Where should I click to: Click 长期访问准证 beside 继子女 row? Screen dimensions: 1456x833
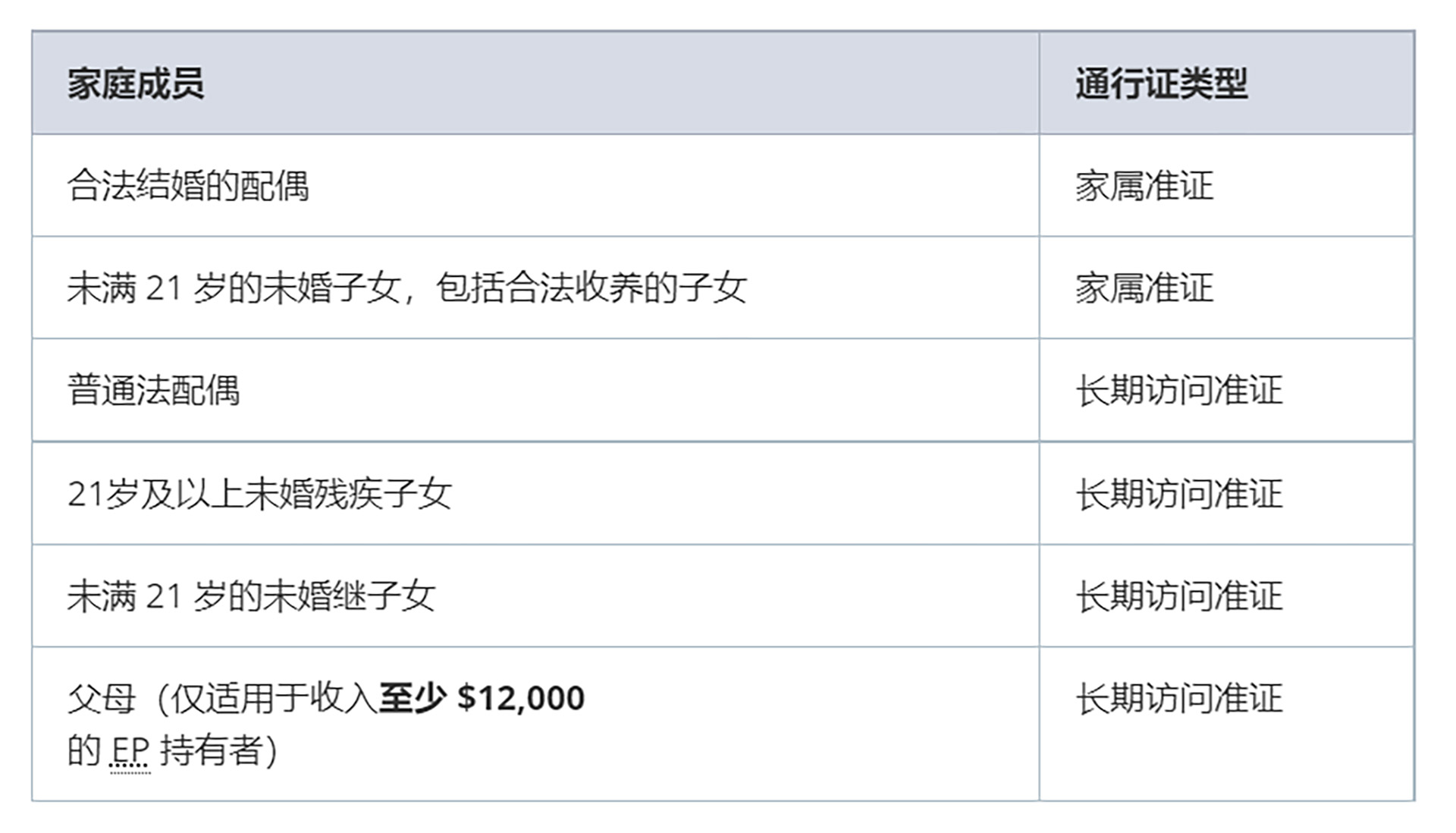click(x=1178, y=596)
